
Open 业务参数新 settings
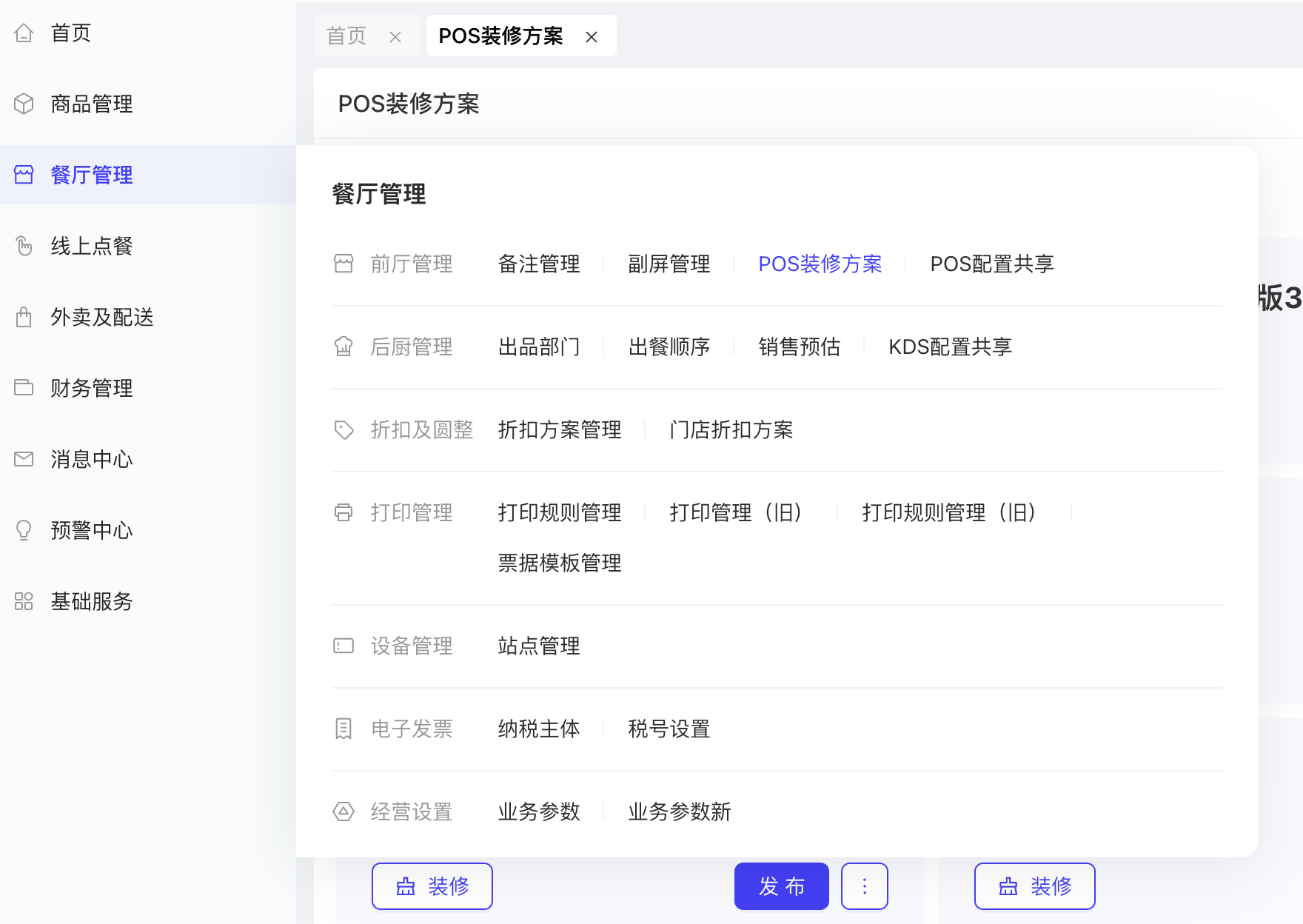click(679, 811)
